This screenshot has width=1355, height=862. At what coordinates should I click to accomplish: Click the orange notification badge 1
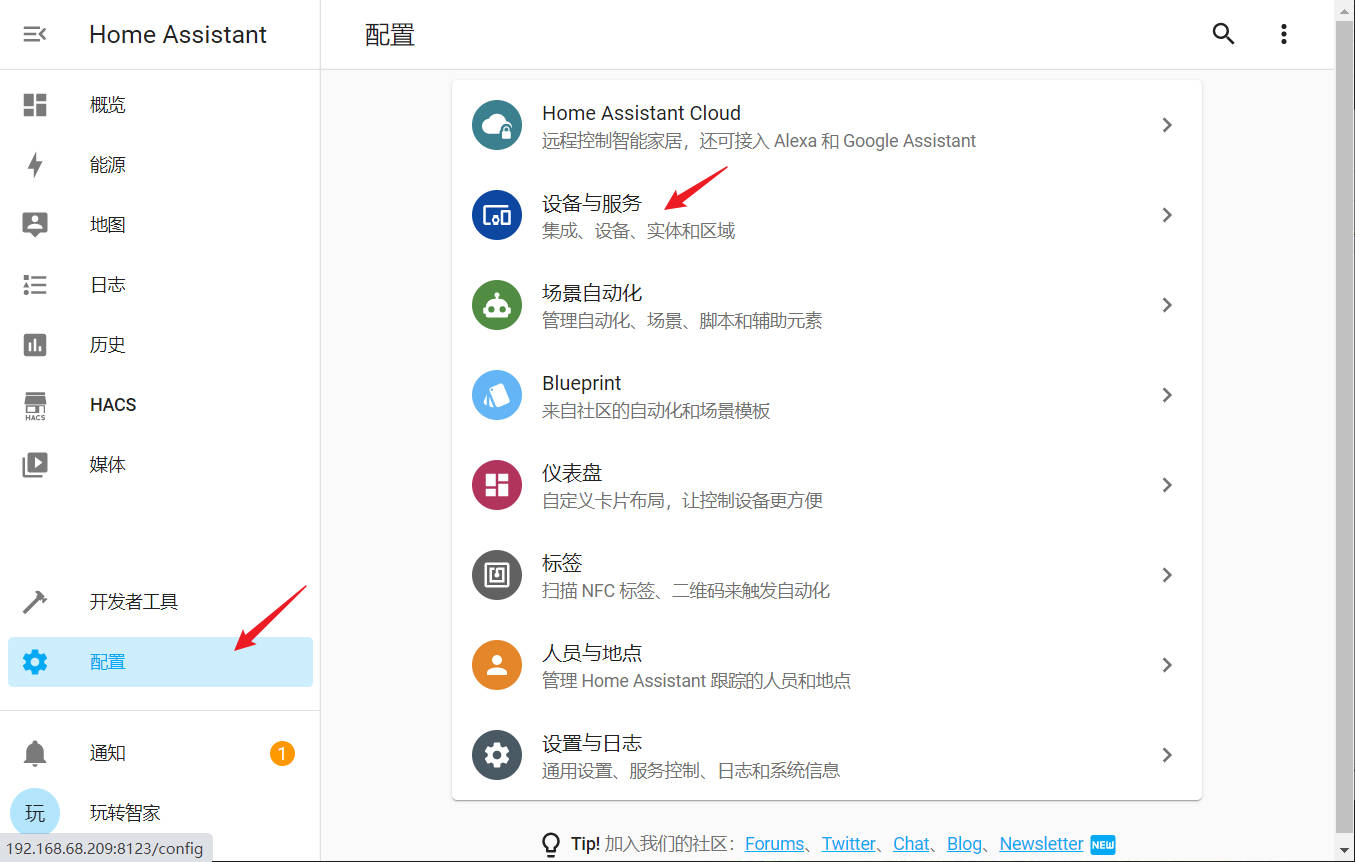click(282, 753)
